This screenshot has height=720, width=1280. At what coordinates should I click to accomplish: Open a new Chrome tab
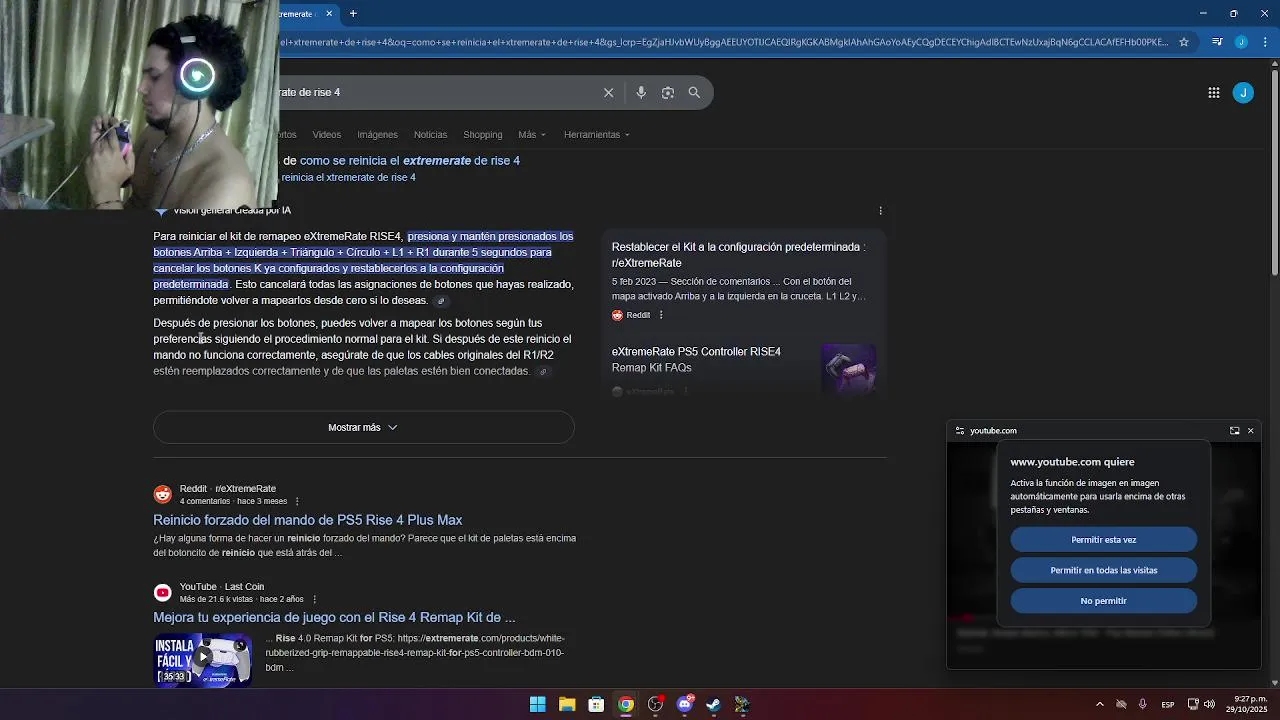click(353, 13)
